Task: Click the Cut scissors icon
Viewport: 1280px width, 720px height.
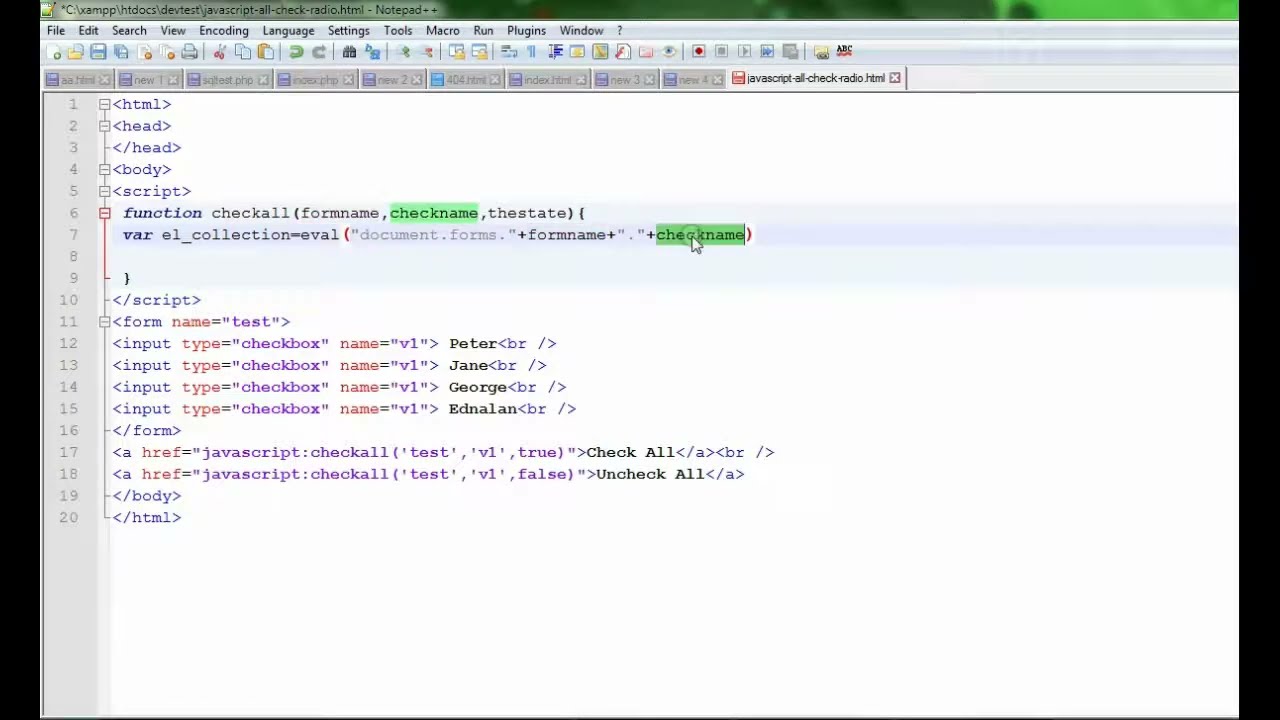Action: pos(219,52)
